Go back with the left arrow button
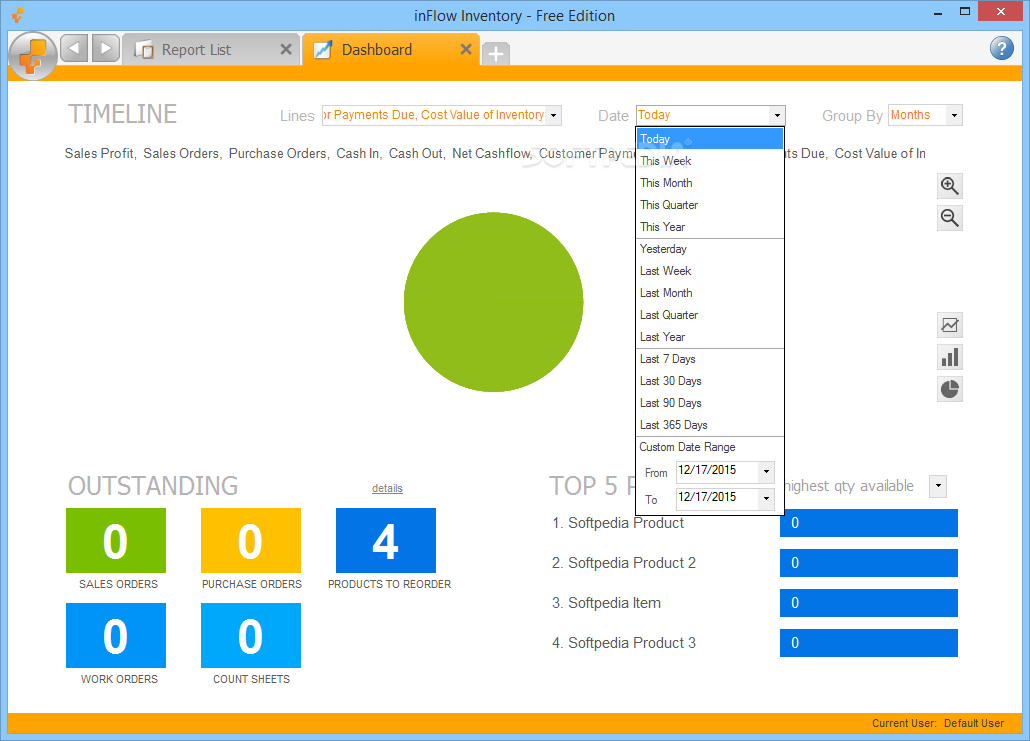 click(74, 48)
